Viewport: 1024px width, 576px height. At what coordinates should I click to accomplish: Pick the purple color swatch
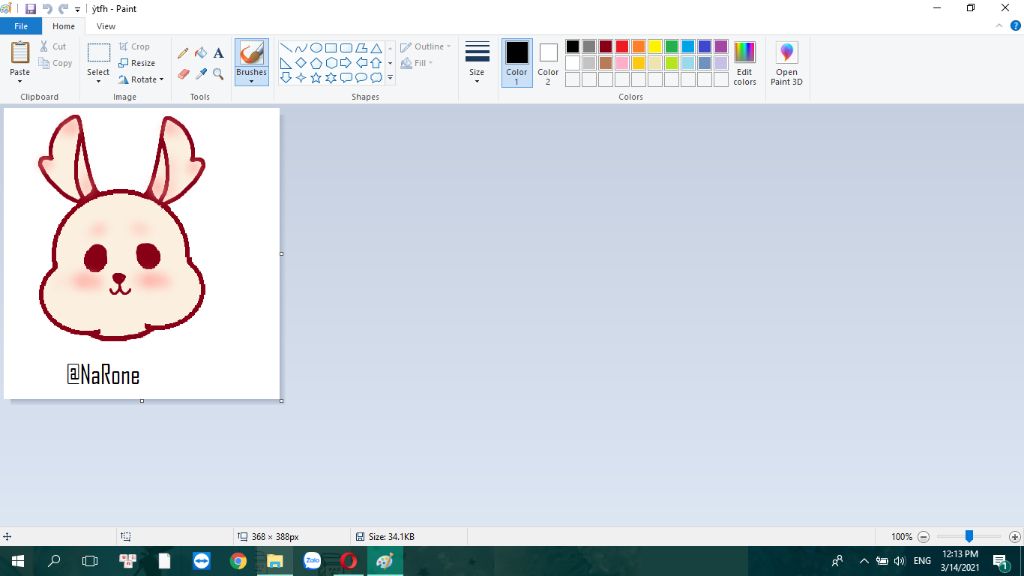[x=721, y=46]
